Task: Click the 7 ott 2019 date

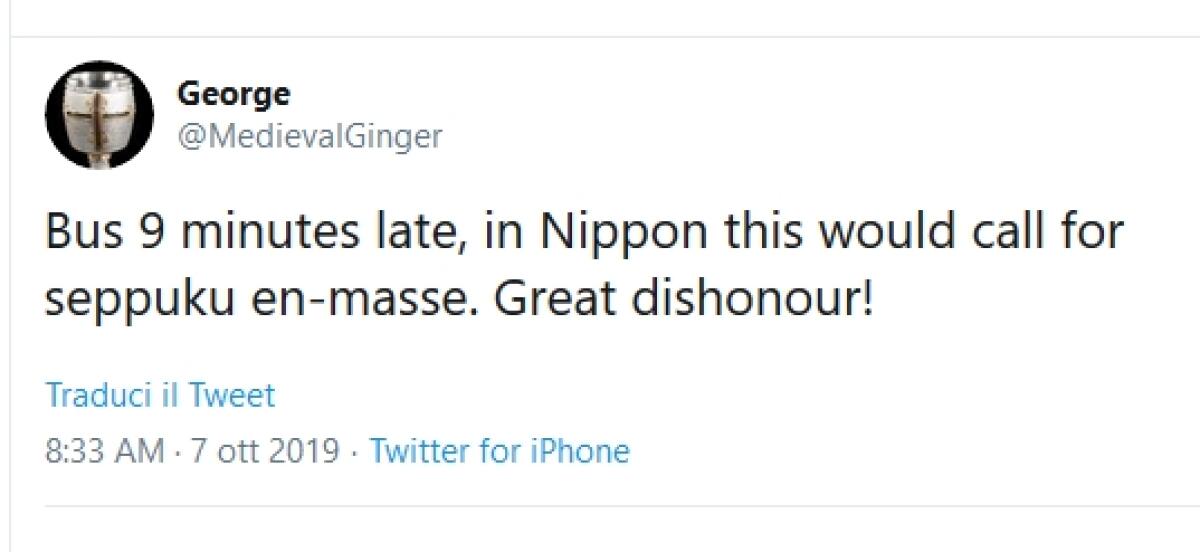Action: 265,451
